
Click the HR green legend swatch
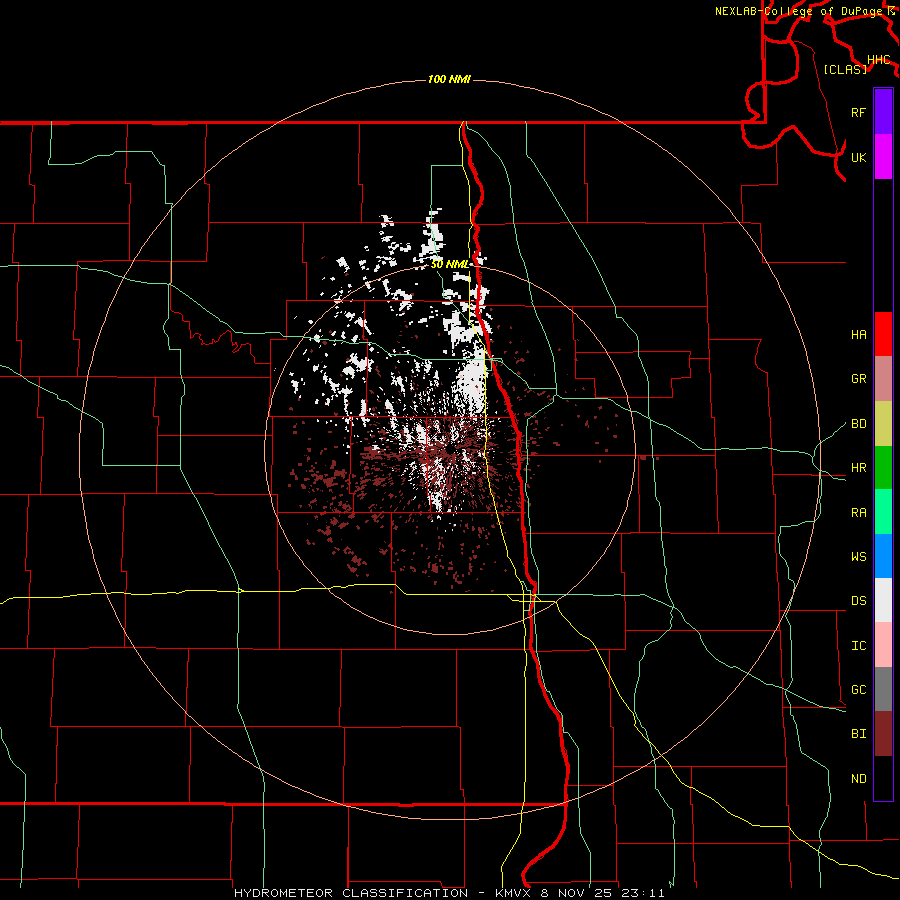883,468
